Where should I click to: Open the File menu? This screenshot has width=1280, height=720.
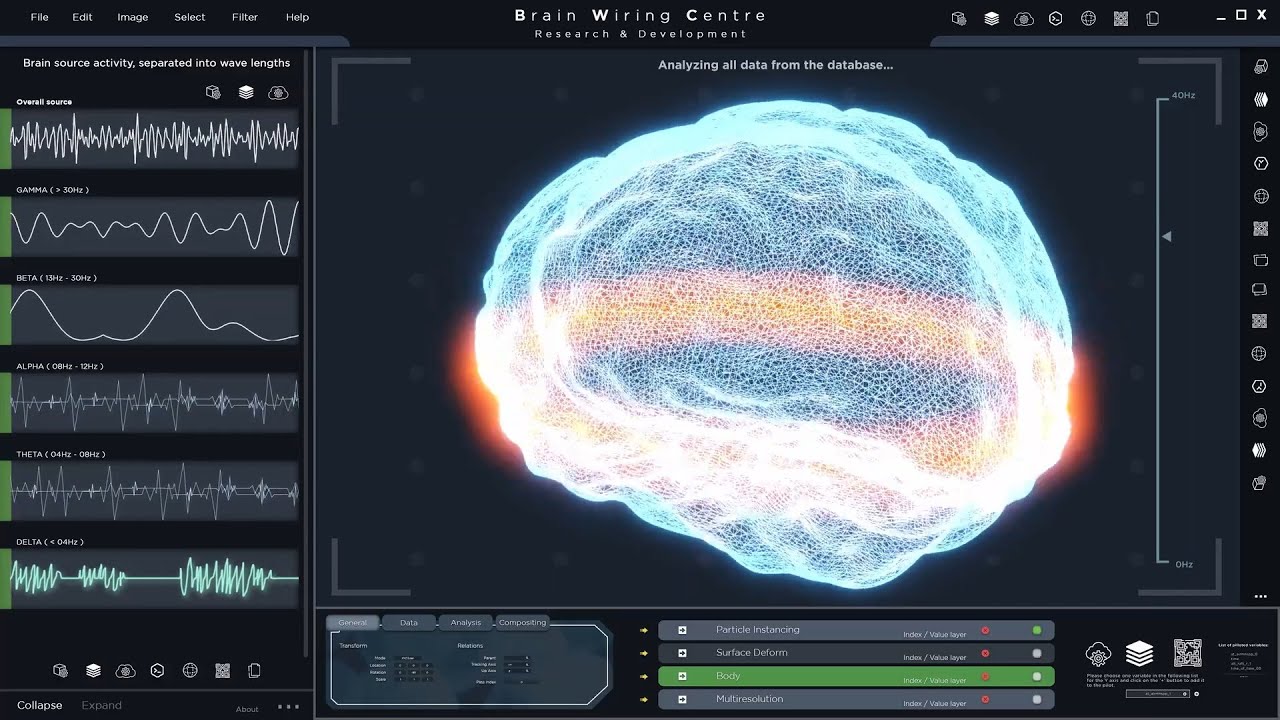[39, 17]
